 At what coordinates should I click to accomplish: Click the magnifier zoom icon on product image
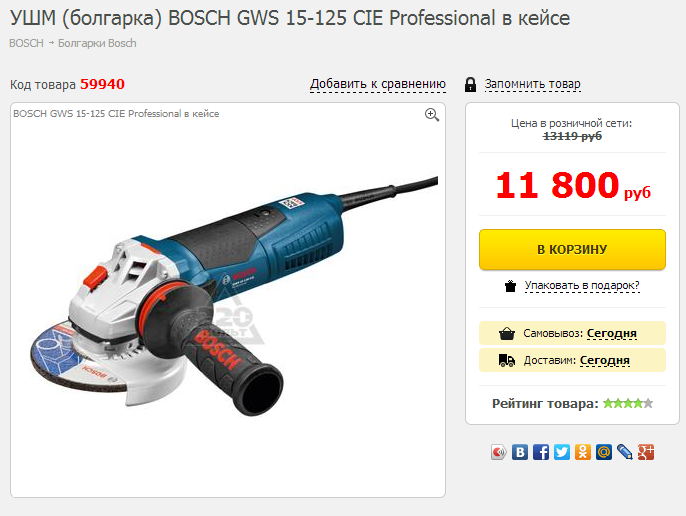(x=432, y=115)
